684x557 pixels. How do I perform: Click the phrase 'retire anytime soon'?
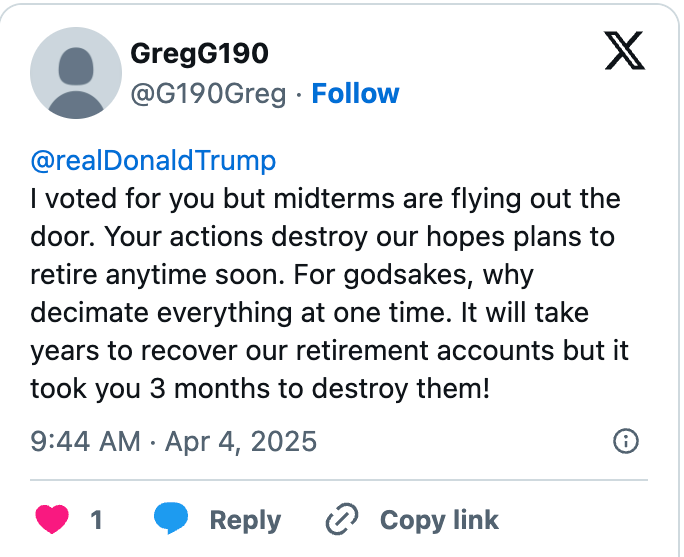155,275
